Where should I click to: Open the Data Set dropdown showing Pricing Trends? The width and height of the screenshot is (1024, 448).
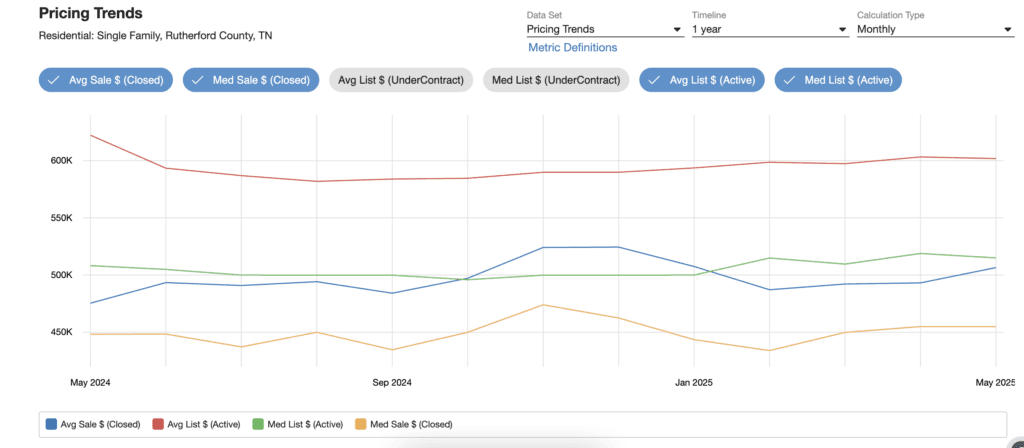click(604, 30)
